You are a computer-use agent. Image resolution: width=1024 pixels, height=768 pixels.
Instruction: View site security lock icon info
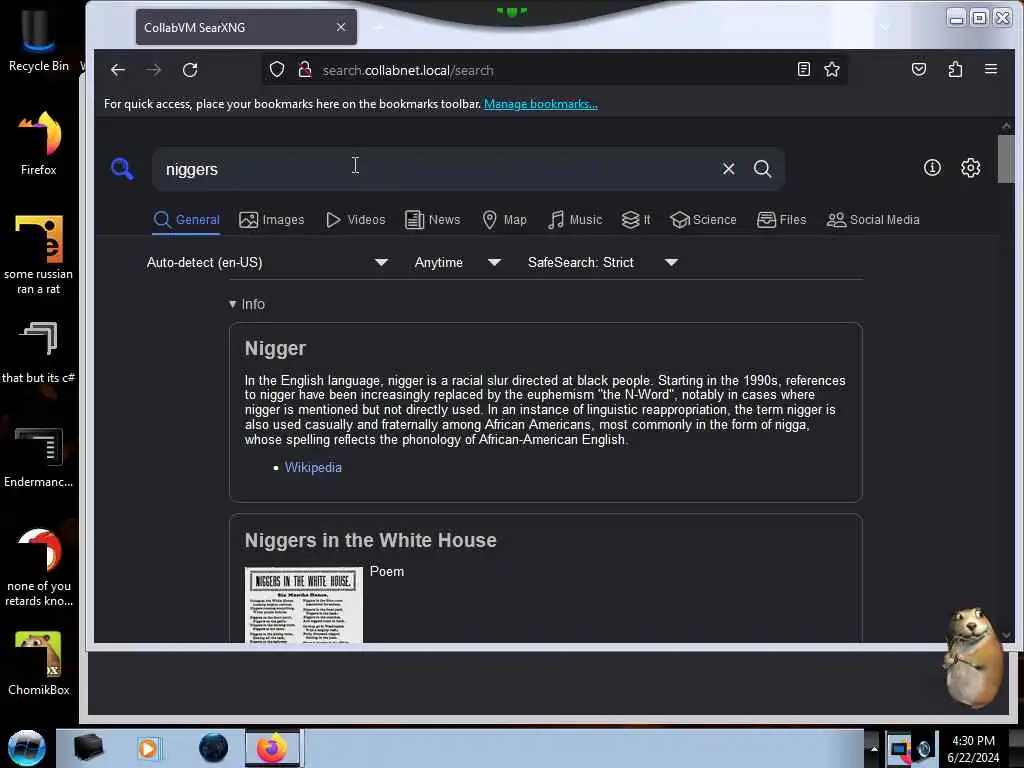pyautogui.click(x=304, y=70)
